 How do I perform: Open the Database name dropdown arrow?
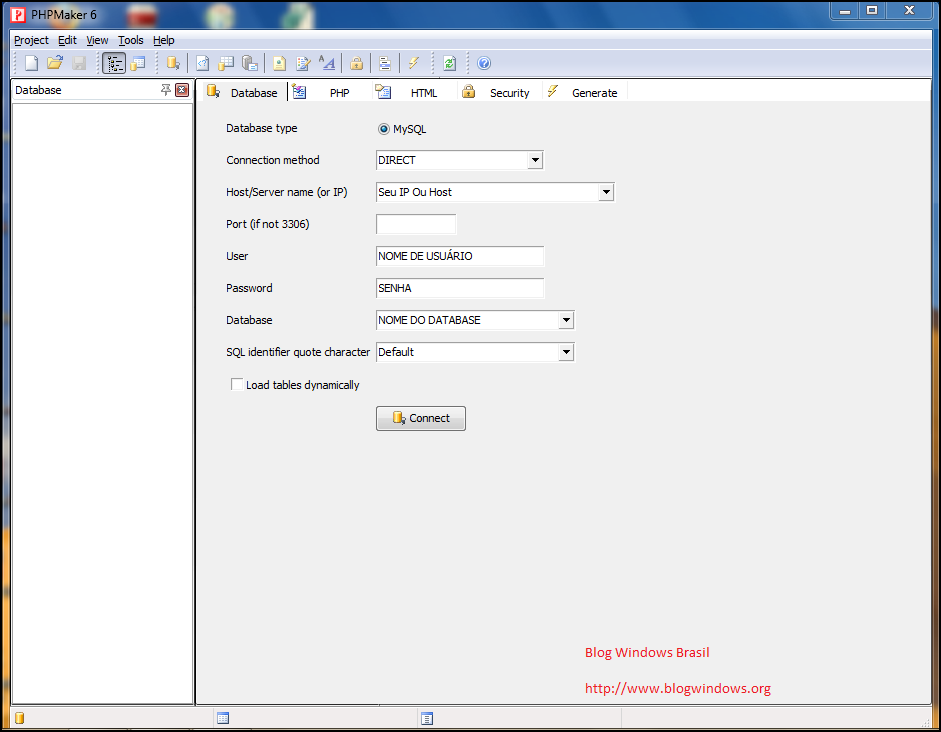[566, 320]
